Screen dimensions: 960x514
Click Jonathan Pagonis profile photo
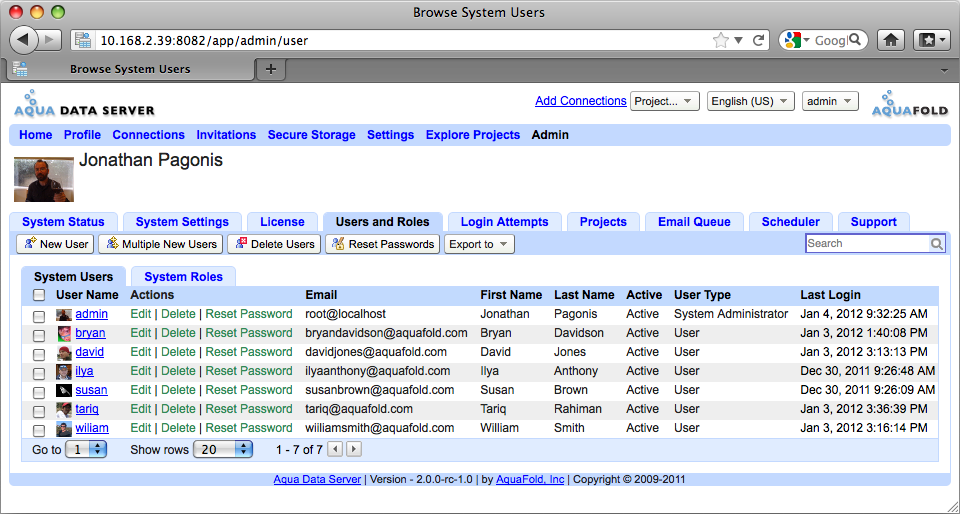pos(43,179)
